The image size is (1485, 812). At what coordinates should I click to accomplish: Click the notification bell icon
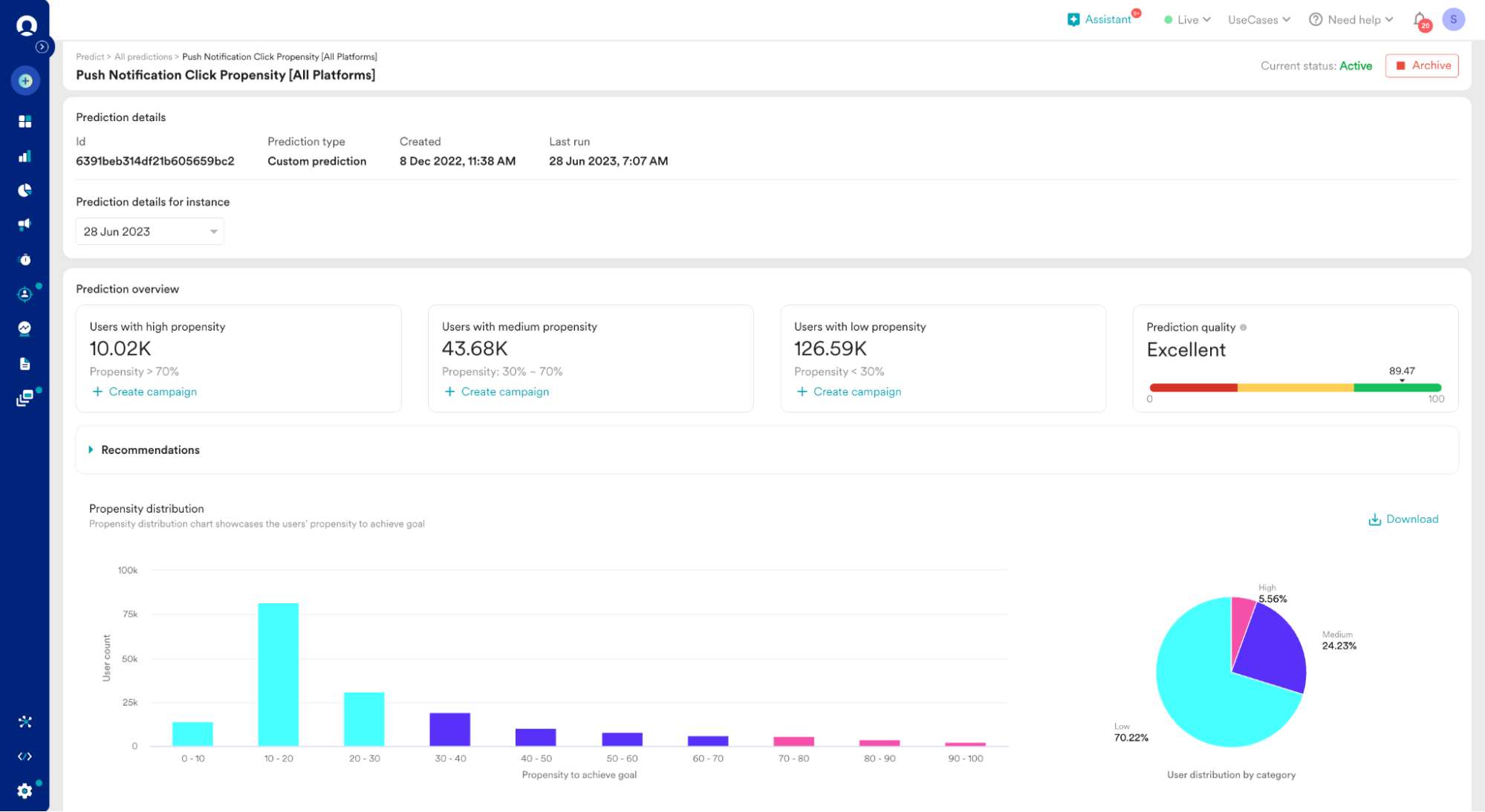1419,20
